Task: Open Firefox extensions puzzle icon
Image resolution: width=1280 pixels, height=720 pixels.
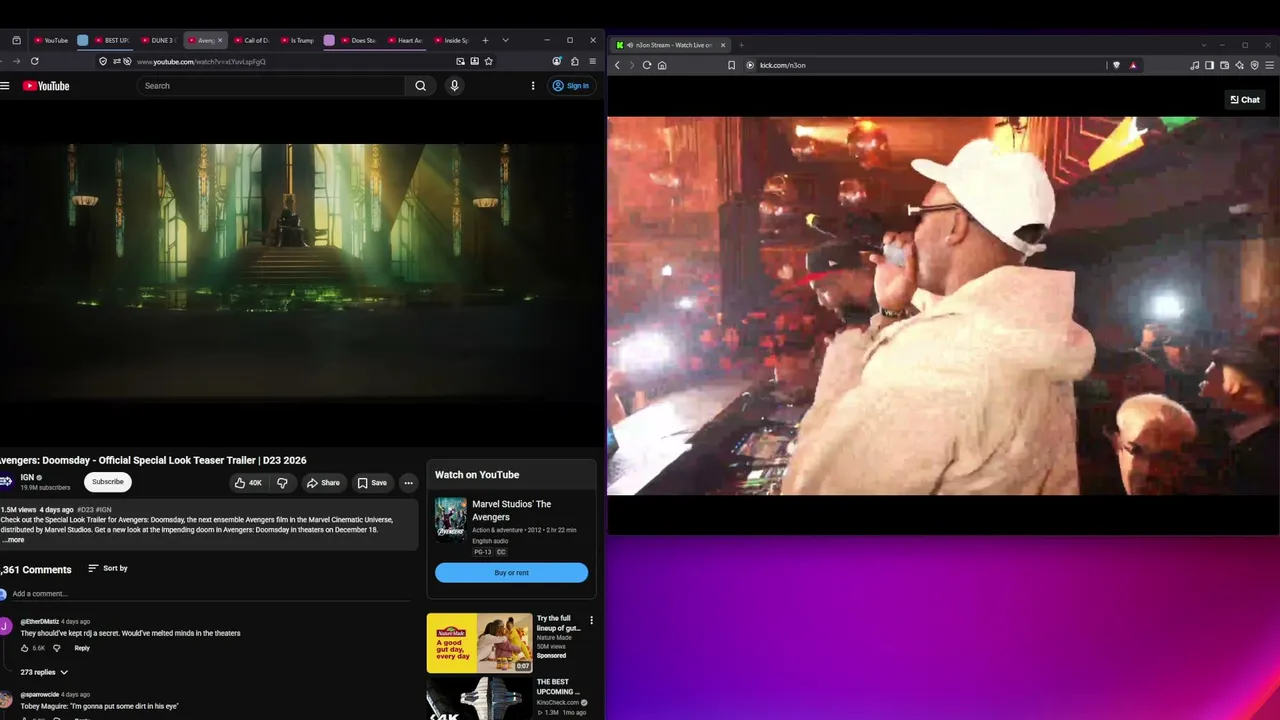Action: [x=574, y=61]
